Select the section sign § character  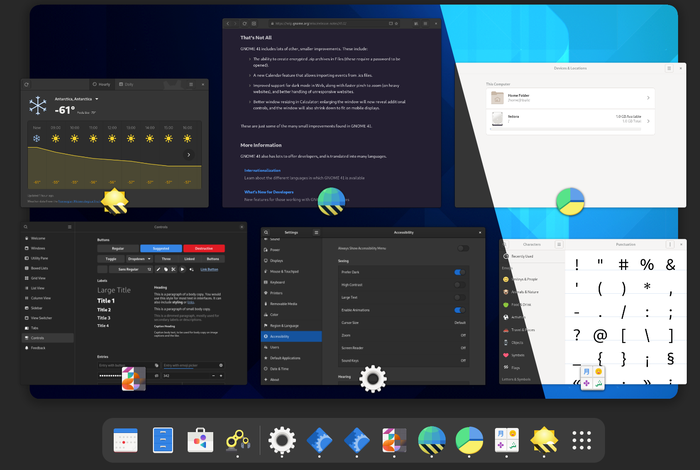coord(670,358)
